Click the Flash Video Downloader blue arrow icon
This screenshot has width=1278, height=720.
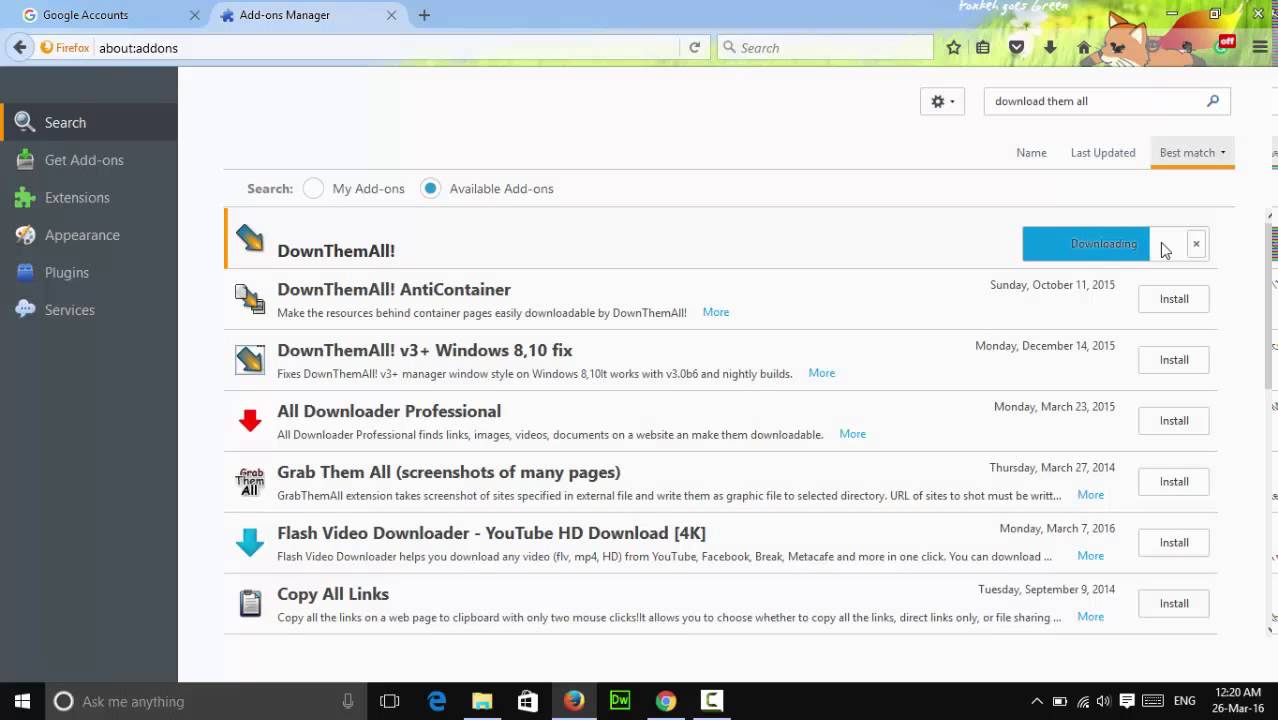pyautogui.click(x=250, y=543)
